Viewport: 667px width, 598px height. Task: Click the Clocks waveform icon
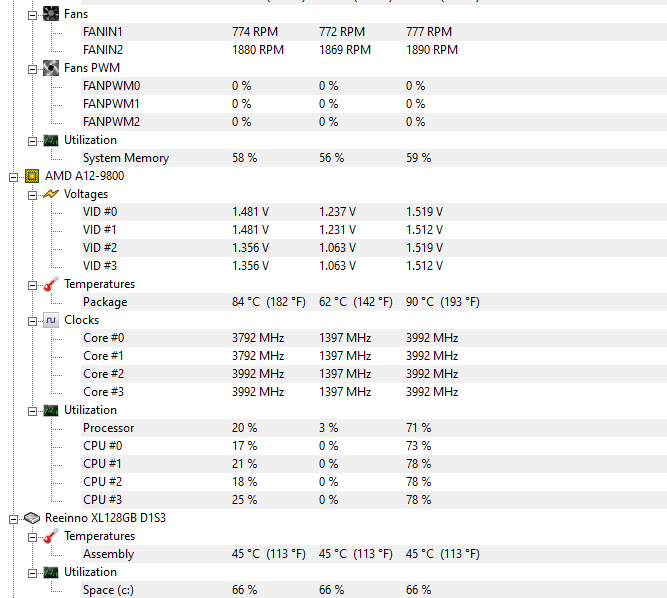click(51, 320)
